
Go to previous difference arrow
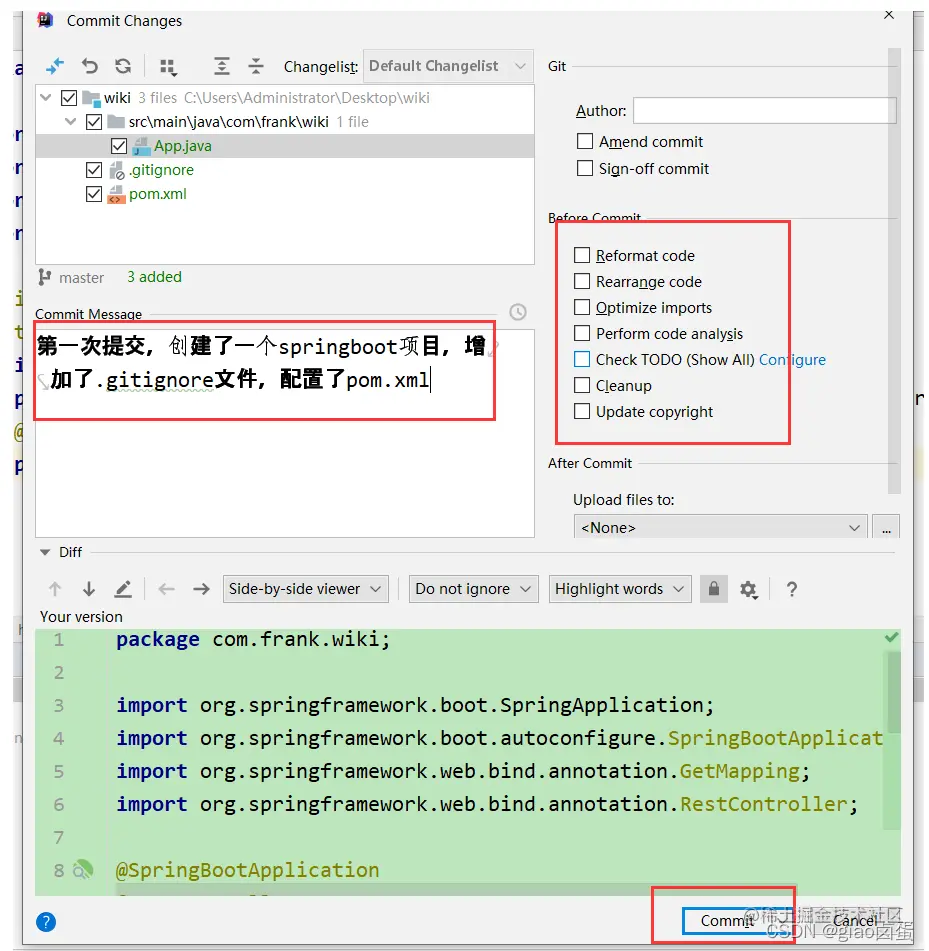[55, 589]
